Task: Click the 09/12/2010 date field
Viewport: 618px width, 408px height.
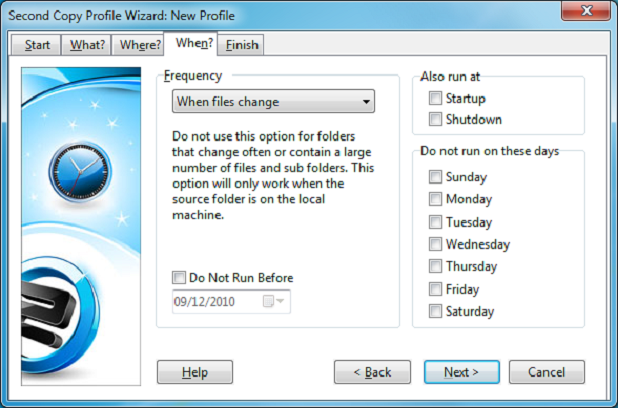Action: tap(231, 302)
